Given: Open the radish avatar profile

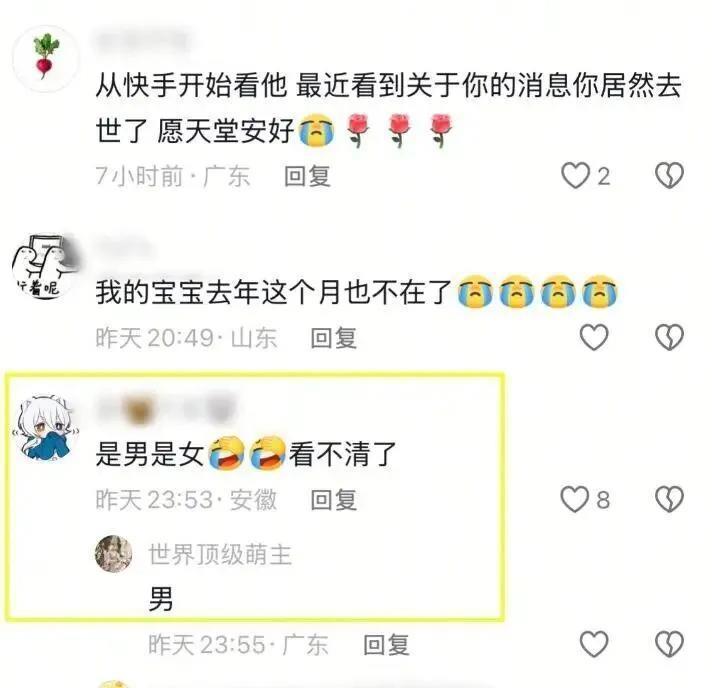Looking at the screenshot, I should [x=46, y=59].
